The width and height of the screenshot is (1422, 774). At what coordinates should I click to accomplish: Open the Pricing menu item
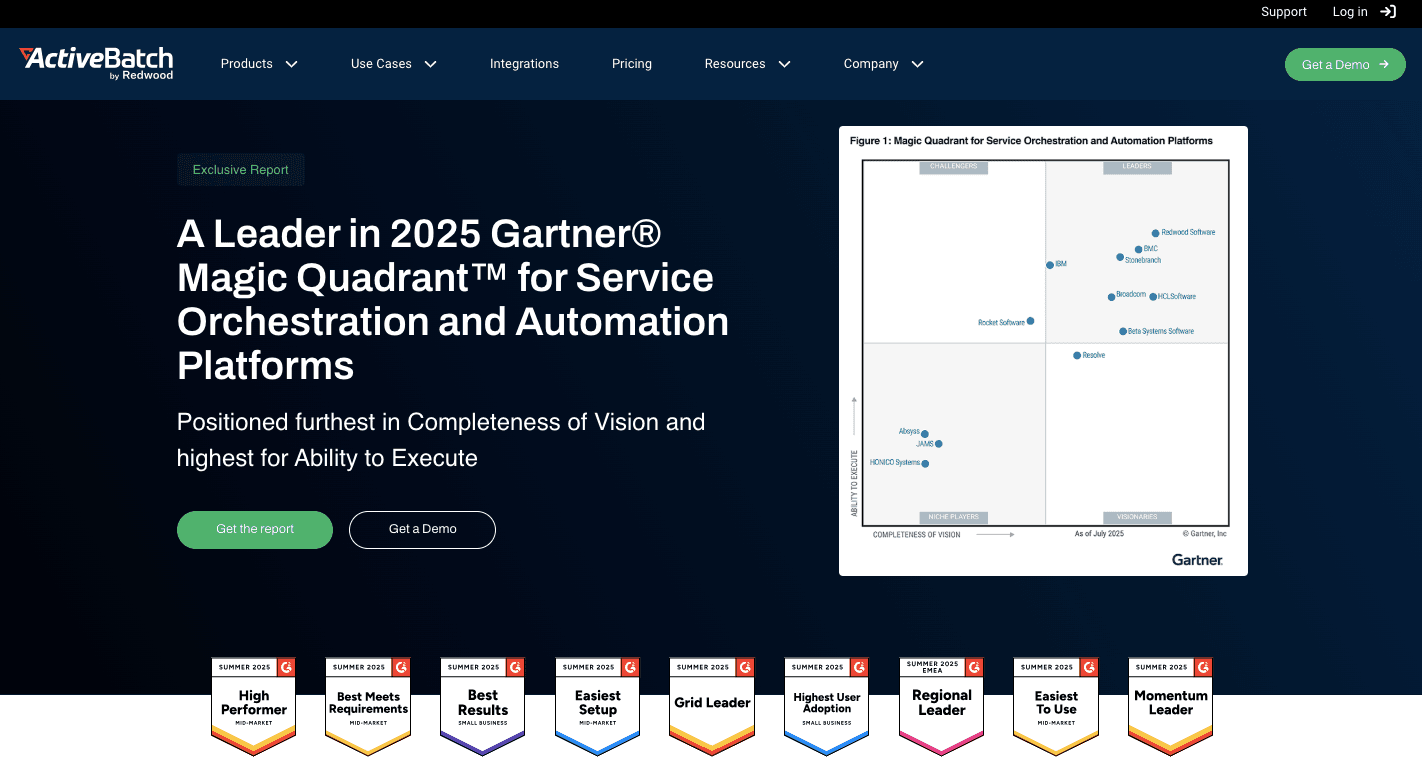tap(632, 64)
